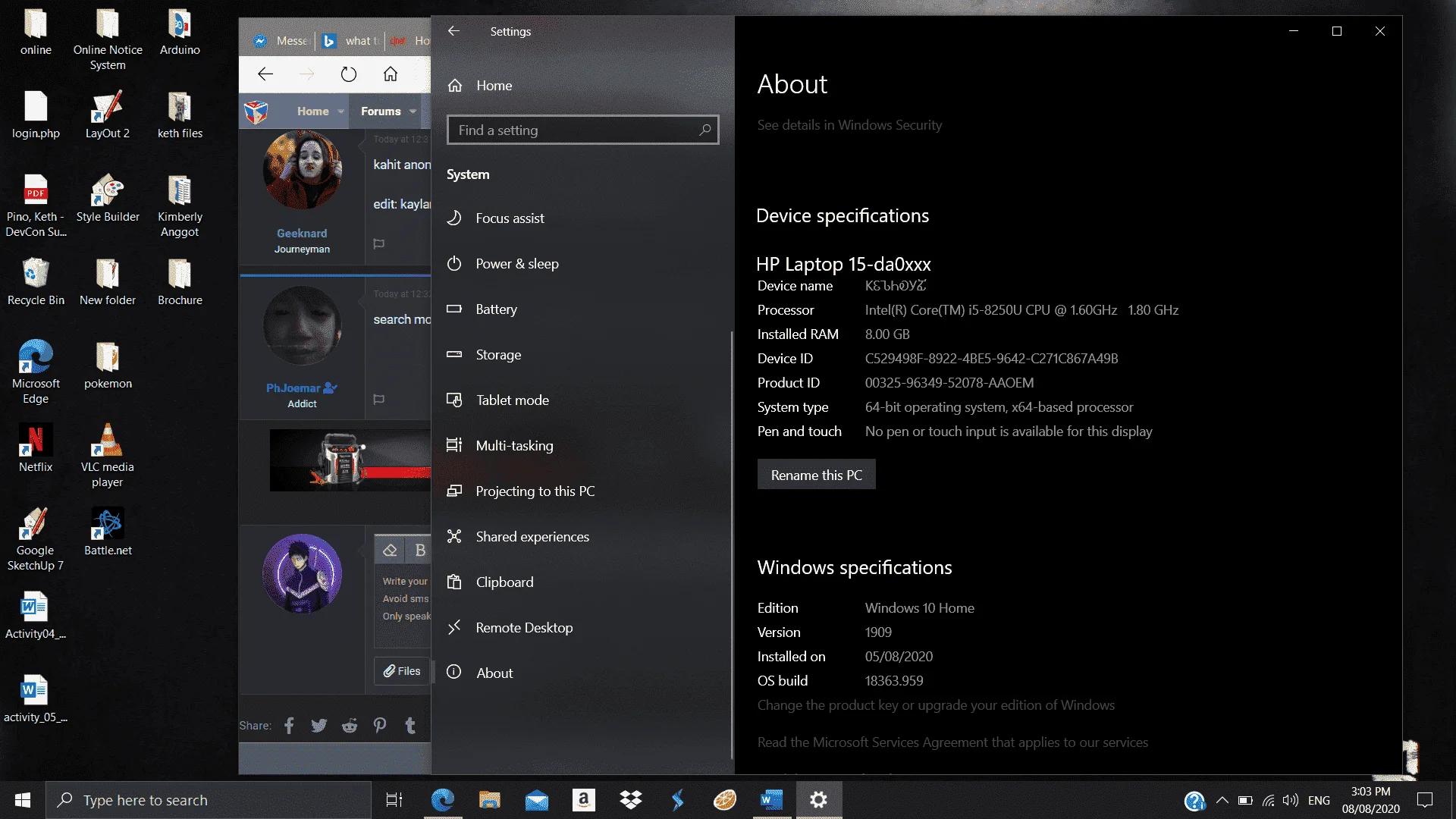
Task: Click Change the product key or upgrade link
Action: [x=936, y=705]
